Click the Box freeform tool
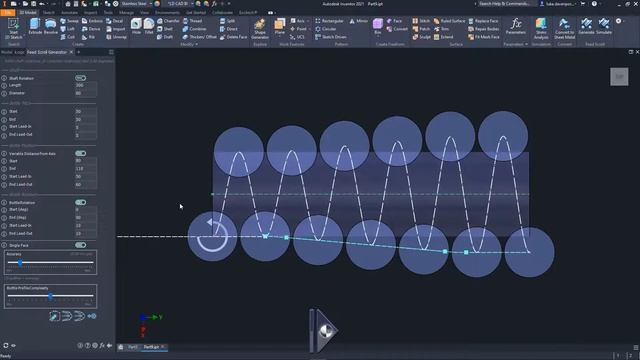Screen dimensions: 640x360 pyautogui.click(x=378, y=26)
